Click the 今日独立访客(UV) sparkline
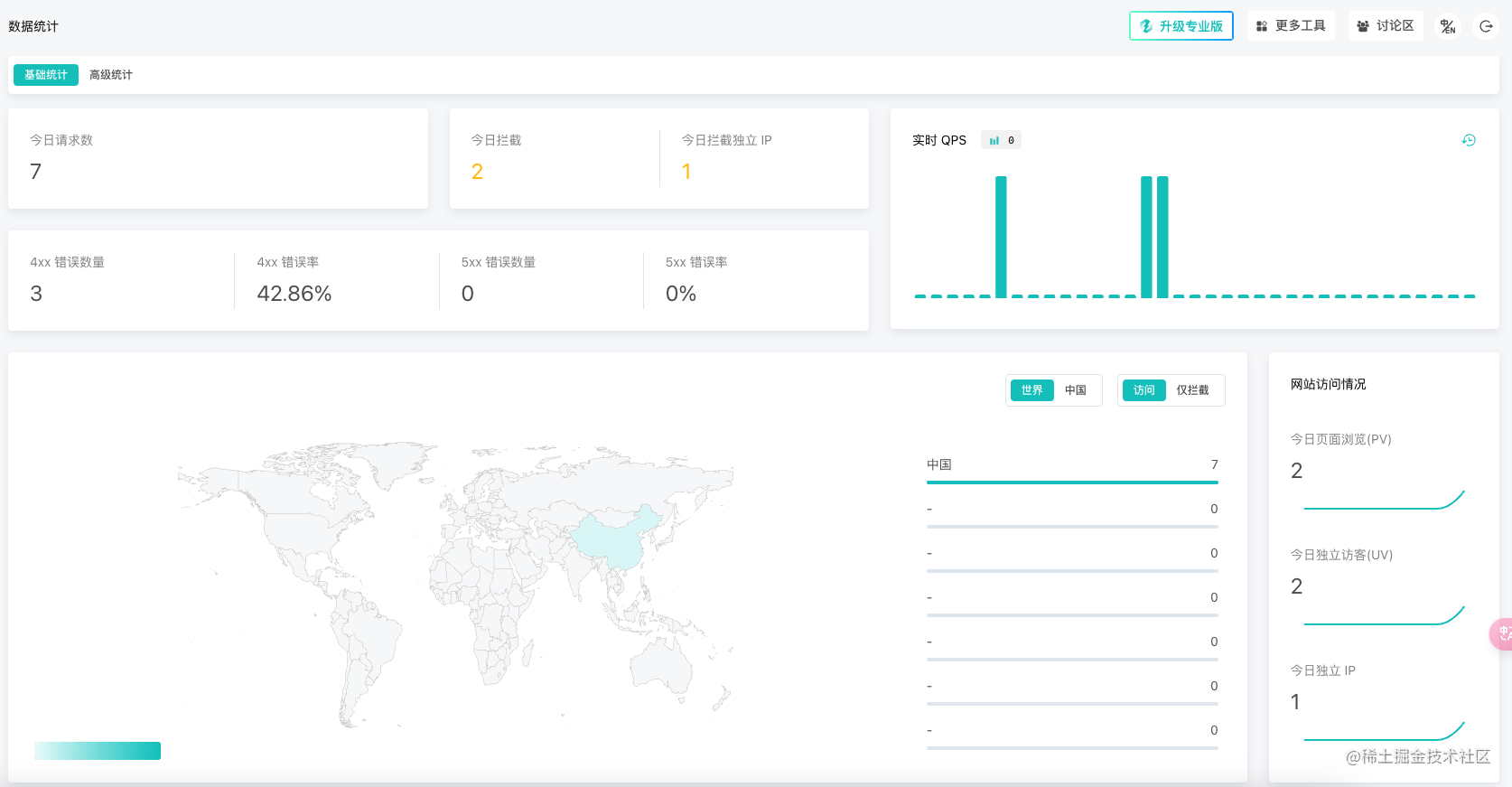 1384,615
